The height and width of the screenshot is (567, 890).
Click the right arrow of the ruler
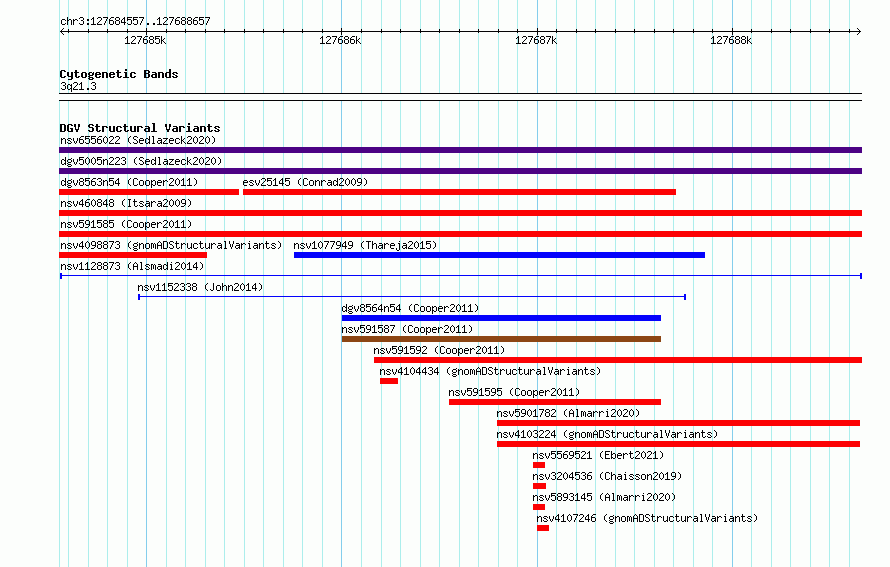859,31
